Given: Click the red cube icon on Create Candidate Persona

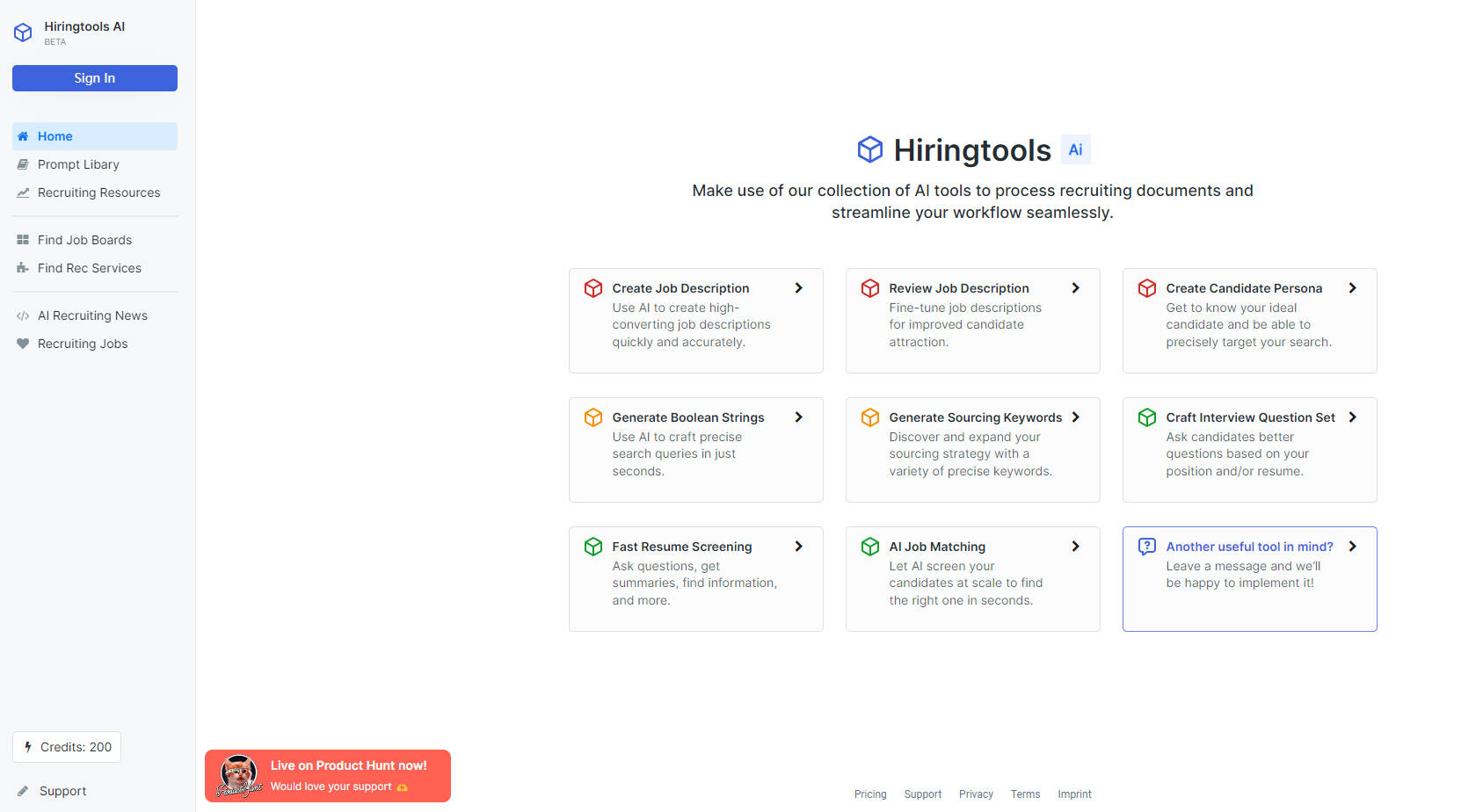Looking at the screenshot, I should (x=1147, y=288).
